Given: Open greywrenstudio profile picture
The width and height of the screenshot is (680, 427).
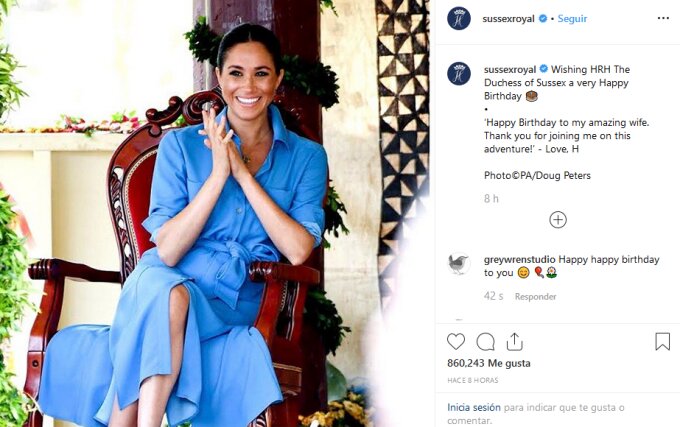Looking at the screenshot, I should pos(459,264).
